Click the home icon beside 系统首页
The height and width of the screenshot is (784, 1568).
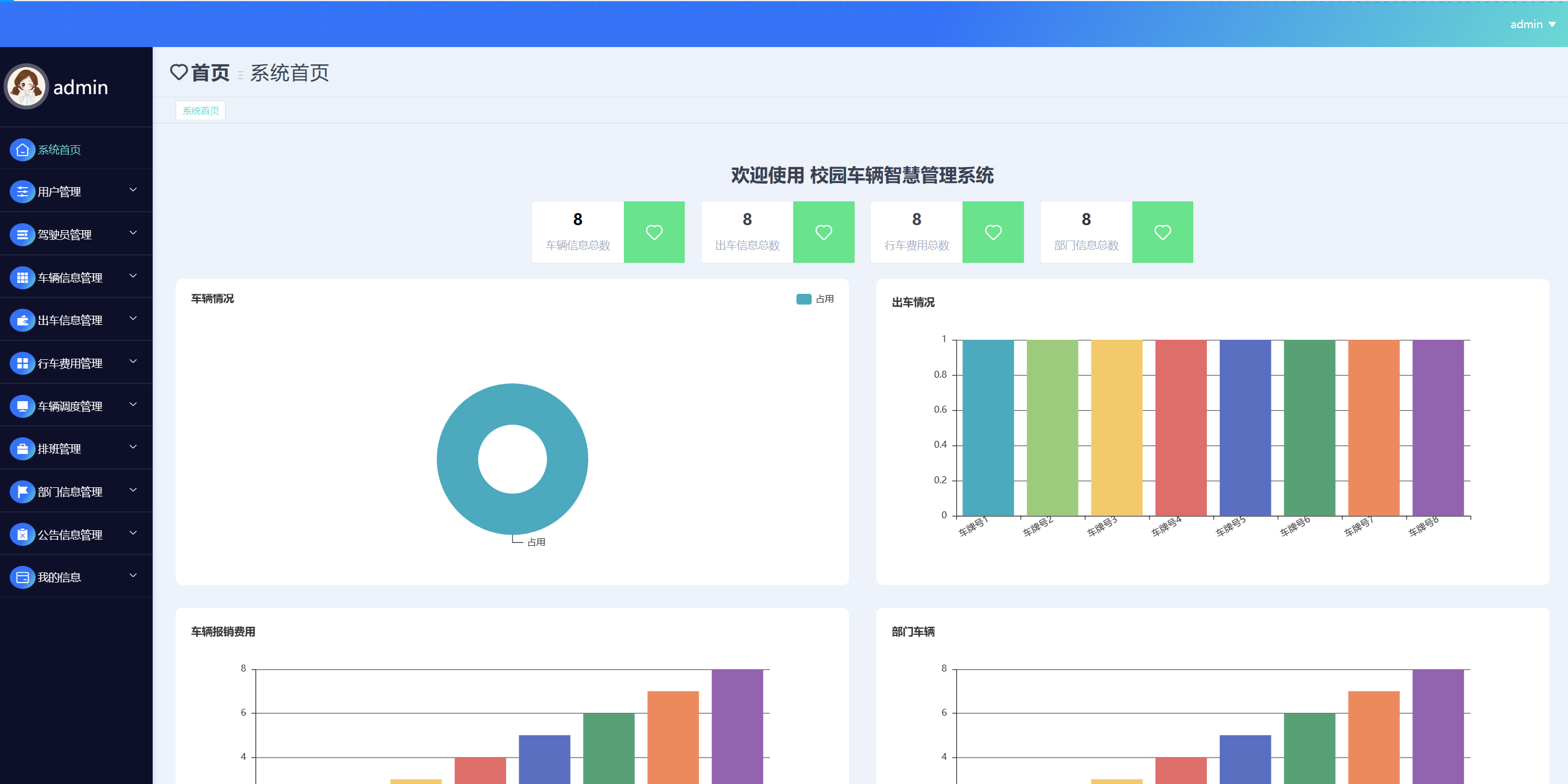click(x=22, y=149)
